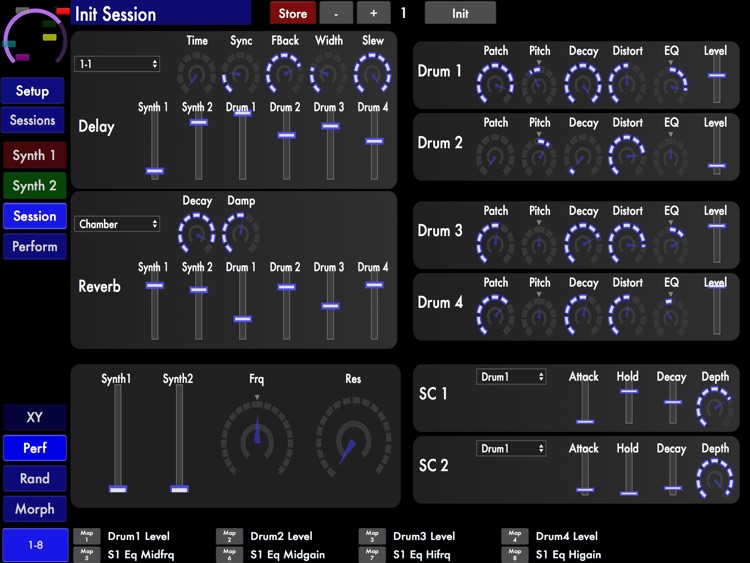This screenshot has height=563, width=750.
Task: Toggle the Perf mode button
Action: coord(34,448)
